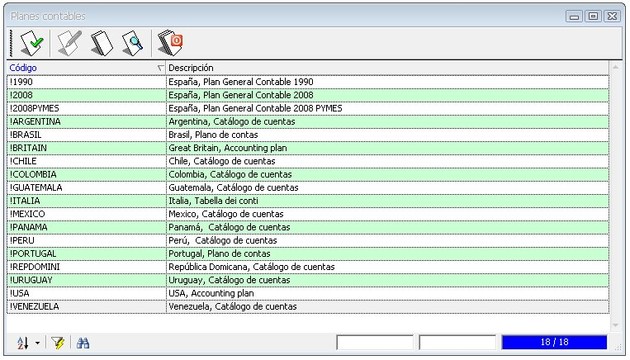The height and width of the screenshot is (360, 630).
Task: Click 'Venezuela, Catálogo de cuentas' description
Action: tap(233, 307)
